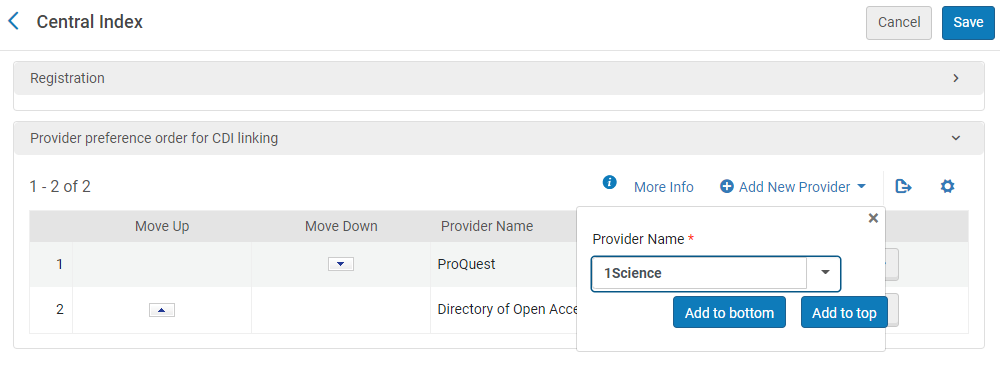Move ProQuest down with arrow button
The width and height of the screenshot is (1000, 366).
click(x=341, y=265)
